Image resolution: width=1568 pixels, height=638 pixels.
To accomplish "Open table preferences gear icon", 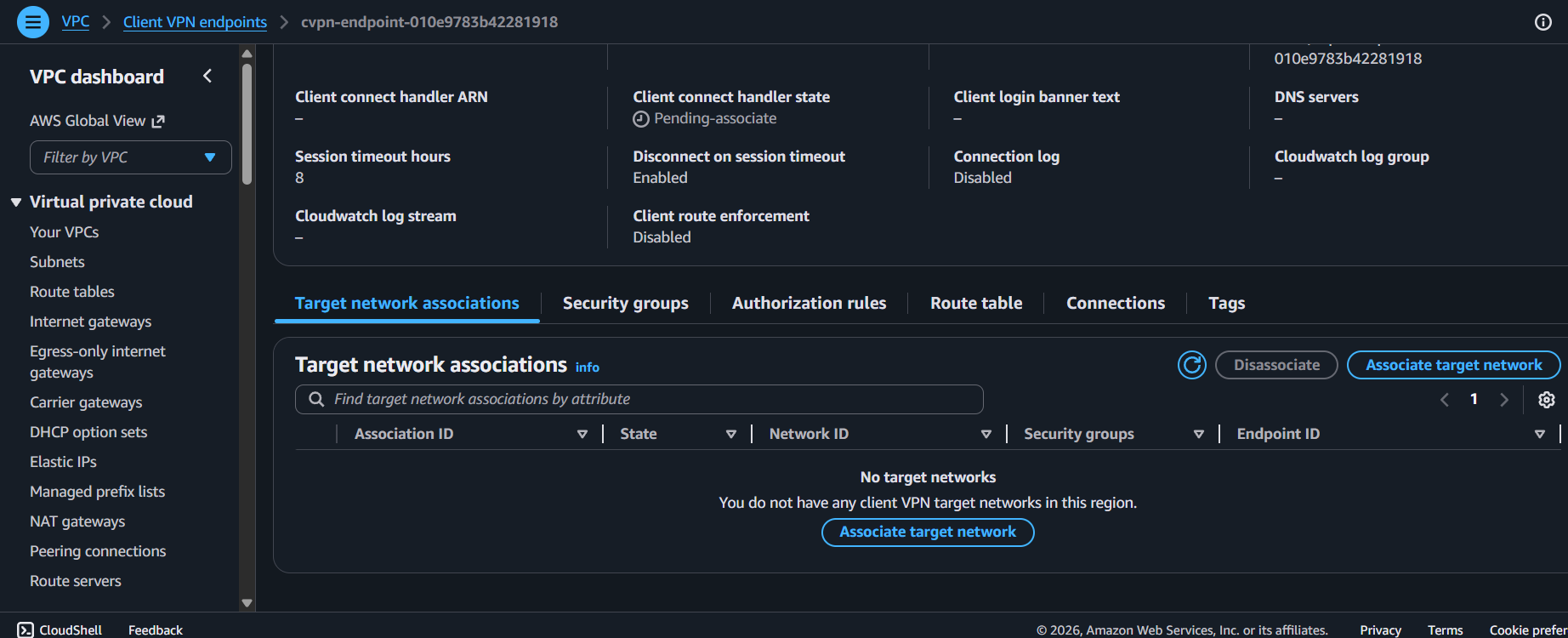I will [x=1547, y=400].
